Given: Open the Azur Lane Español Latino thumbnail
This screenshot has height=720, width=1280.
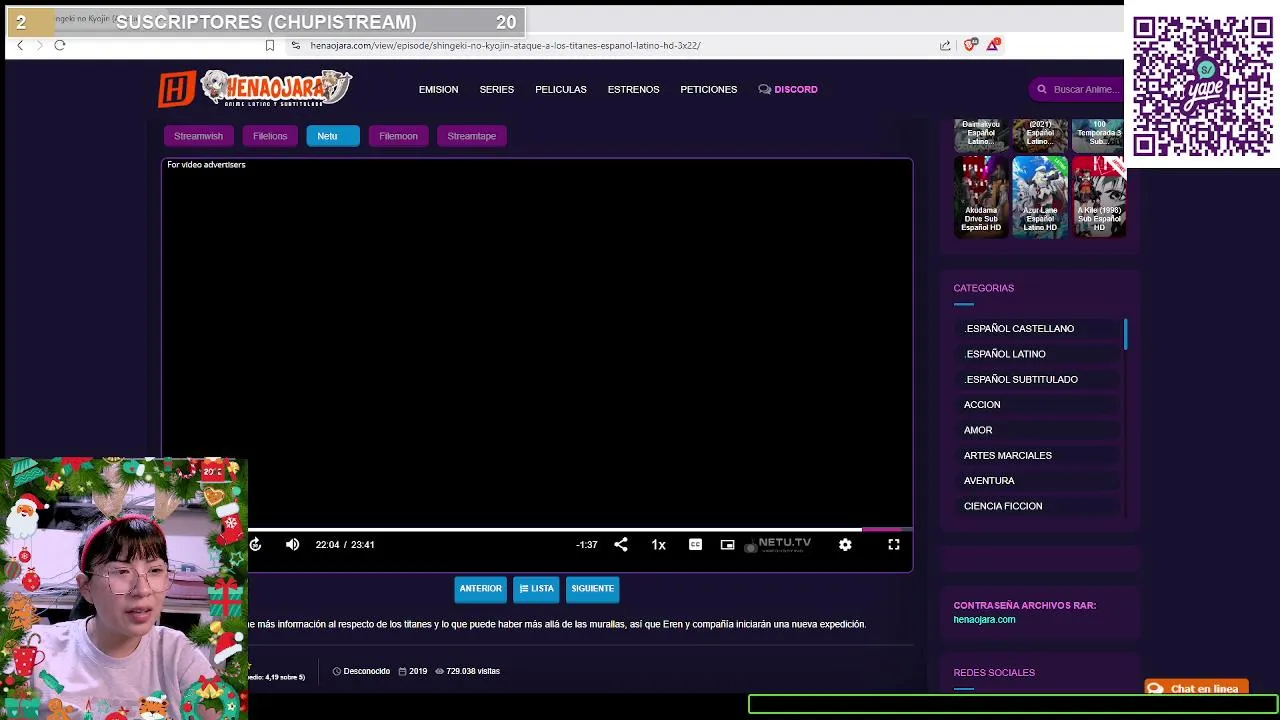Looking at the screenshot, I should coord(1040,196).
